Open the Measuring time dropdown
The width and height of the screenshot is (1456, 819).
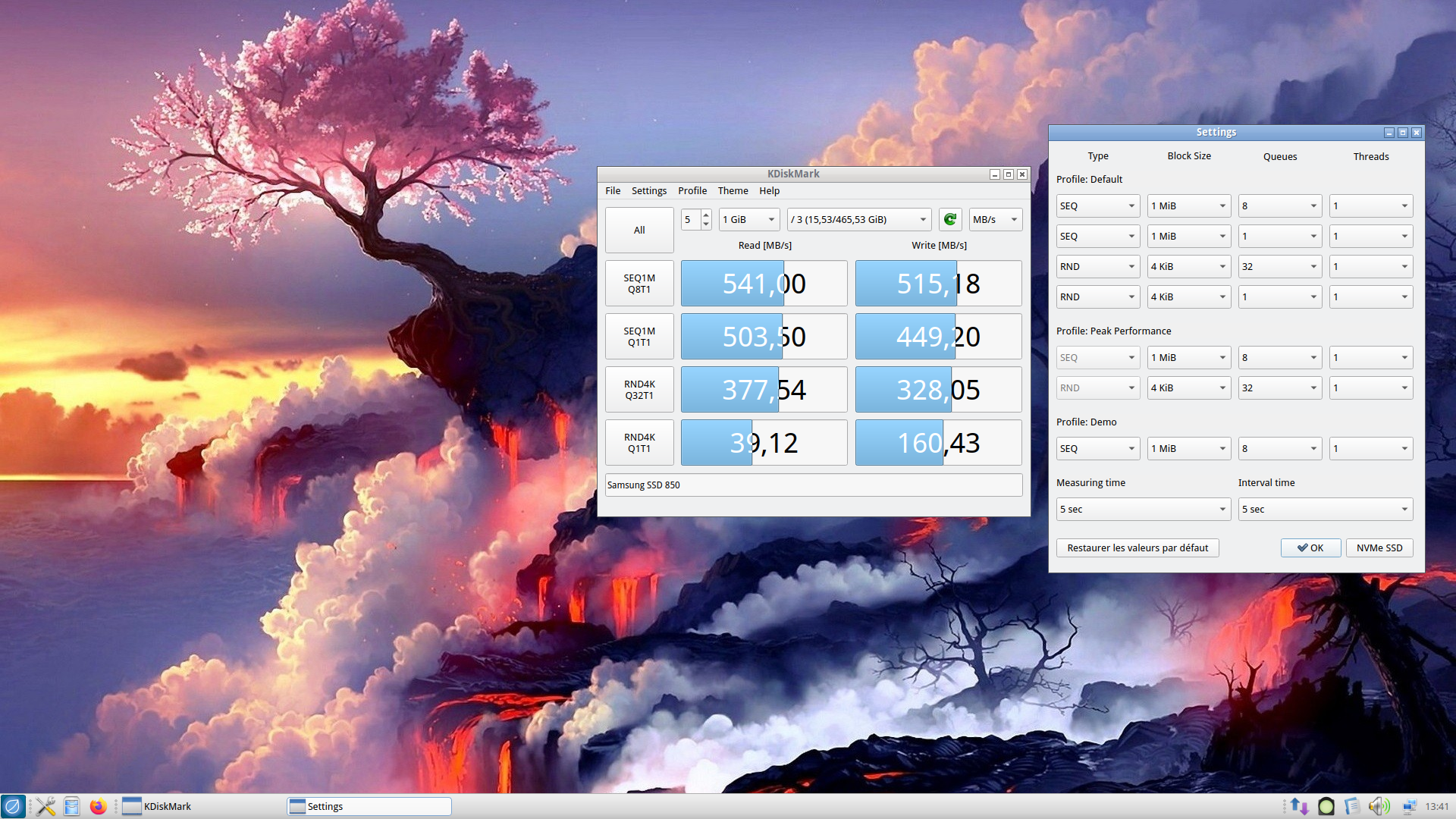1144,509
